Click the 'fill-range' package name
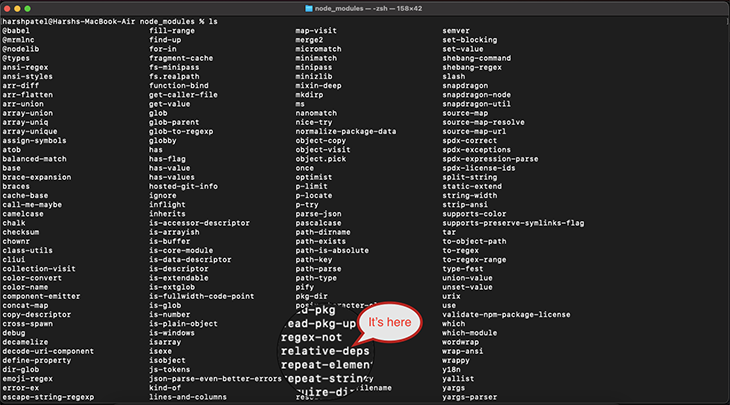This screenshot has height=405, width=730. pyautogui.click(x=172, y=31)
